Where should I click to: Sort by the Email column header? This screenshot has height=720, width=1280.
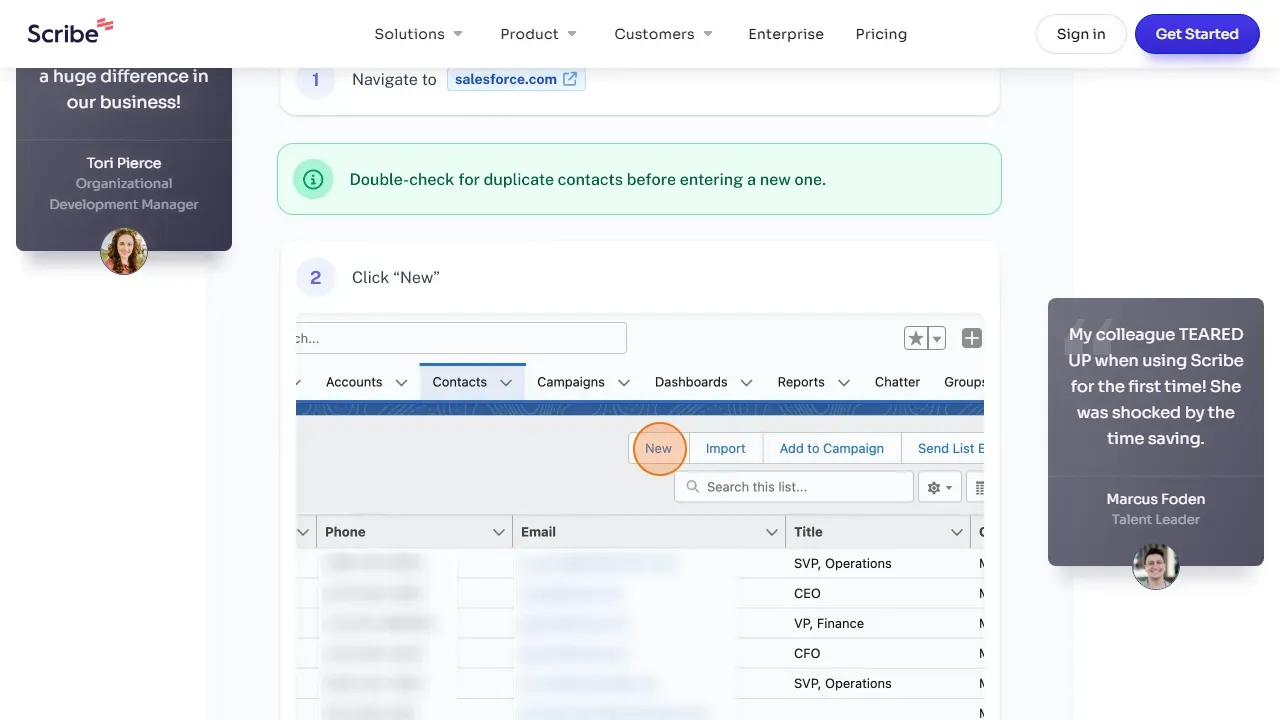pos(538,532)
